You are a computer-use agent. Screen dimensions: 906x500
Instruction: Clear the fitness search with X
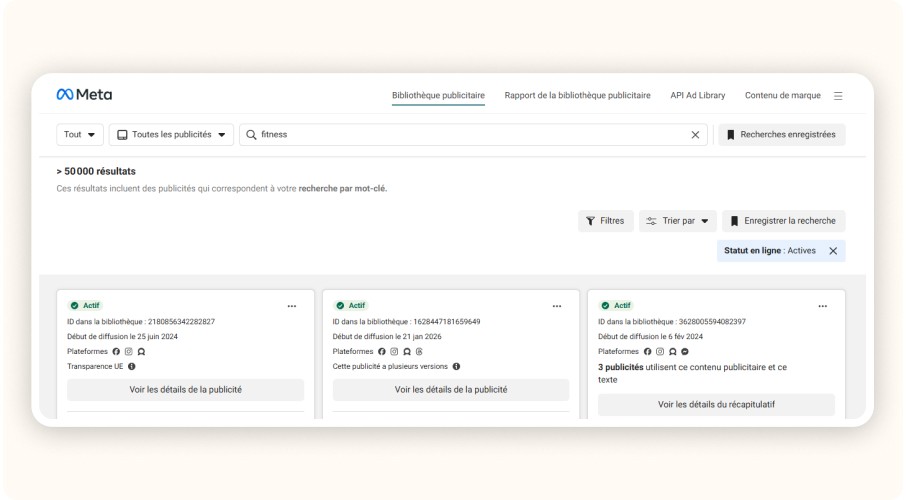pyautogui.click(x=695, y=135)
